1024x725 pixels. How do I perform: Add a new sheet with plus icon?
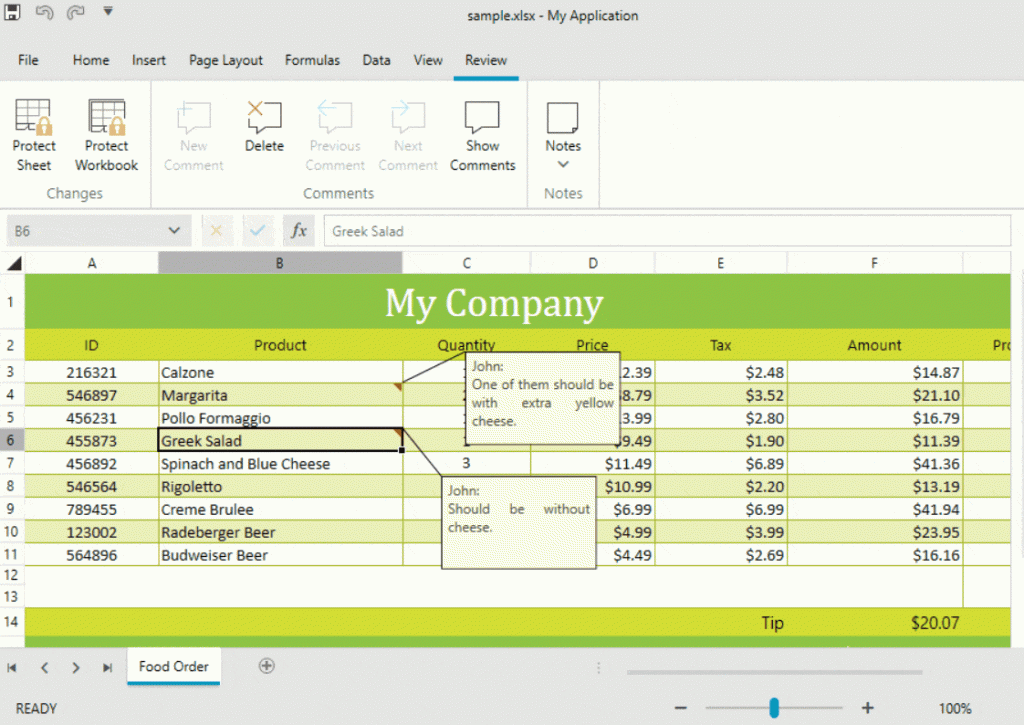coord(267,666)
